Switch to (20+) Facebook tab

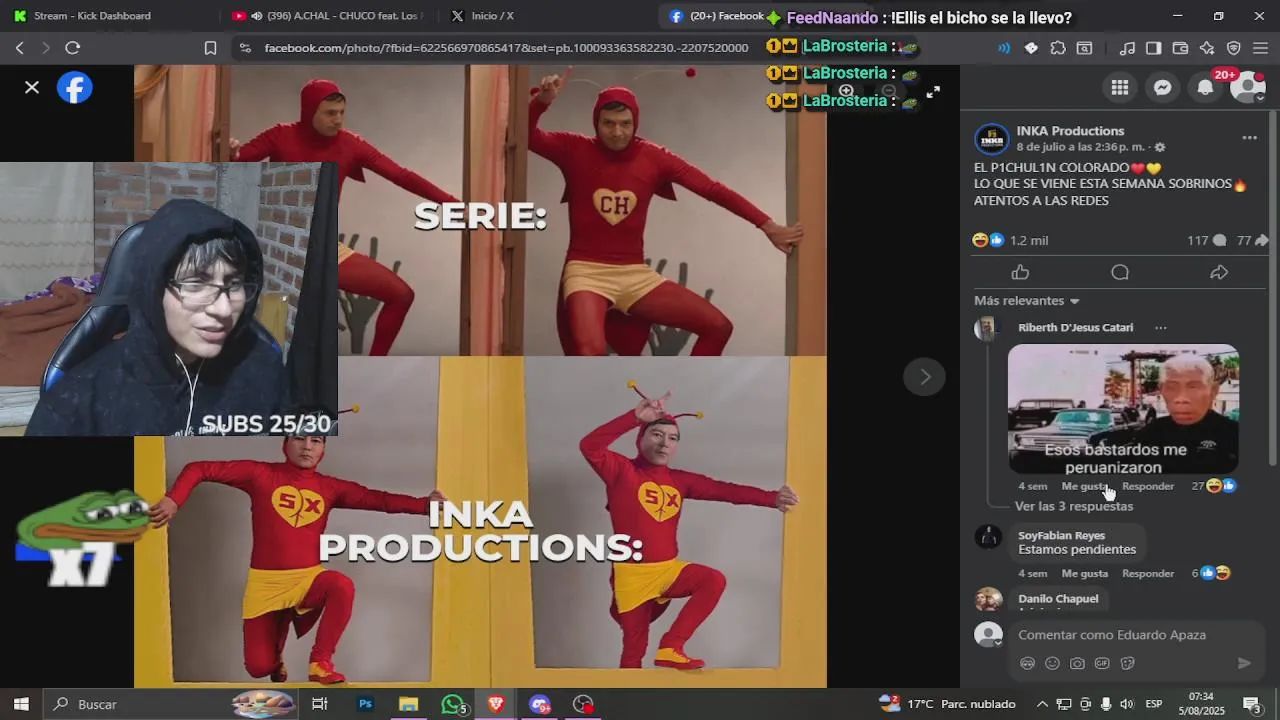coord(718,16)
